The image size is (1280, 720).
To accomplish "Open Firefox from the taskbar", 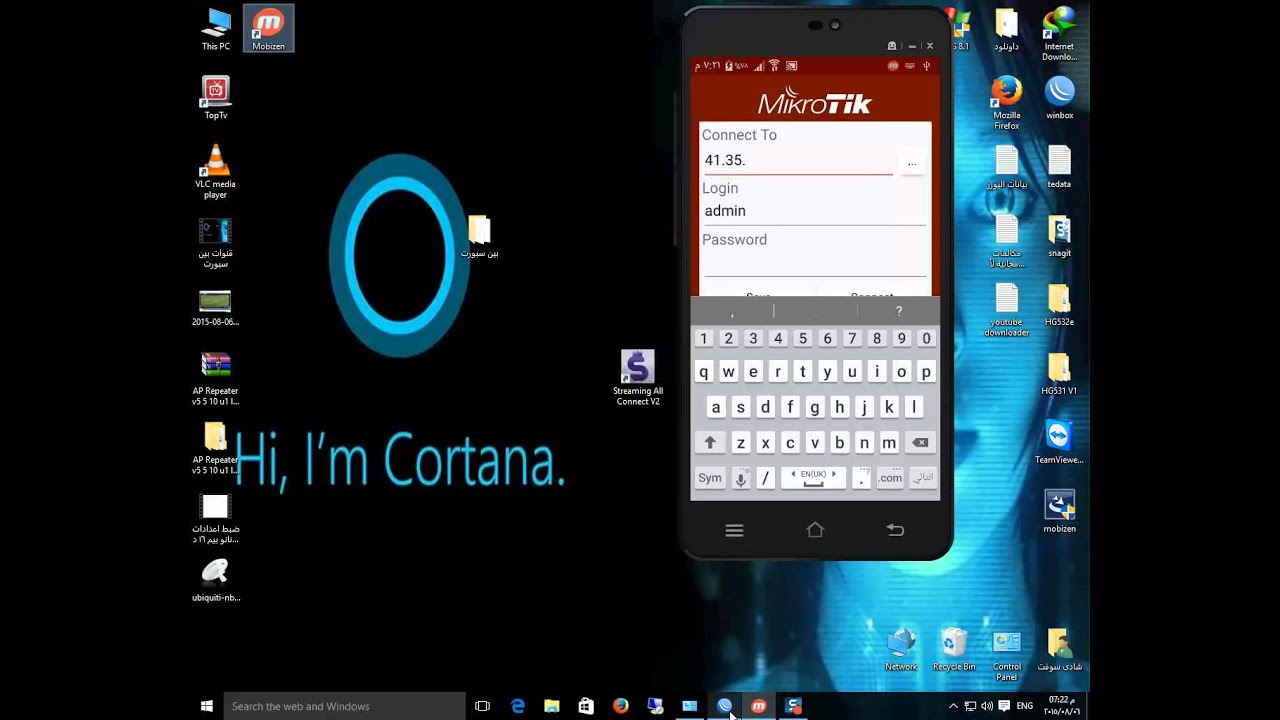I will (621, 706).
